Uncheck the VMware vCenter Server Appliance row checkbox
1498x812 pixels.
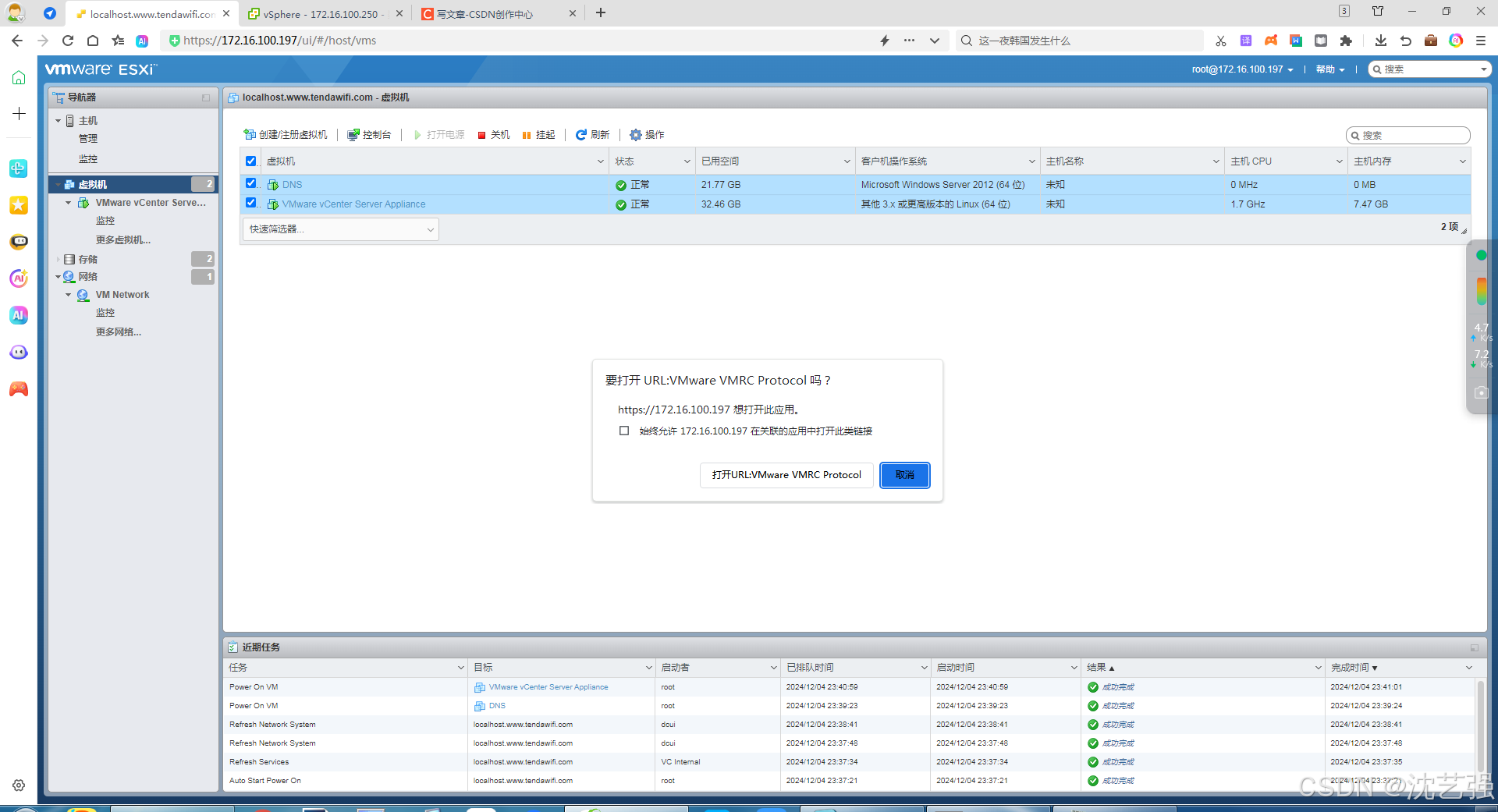(251, 203)
